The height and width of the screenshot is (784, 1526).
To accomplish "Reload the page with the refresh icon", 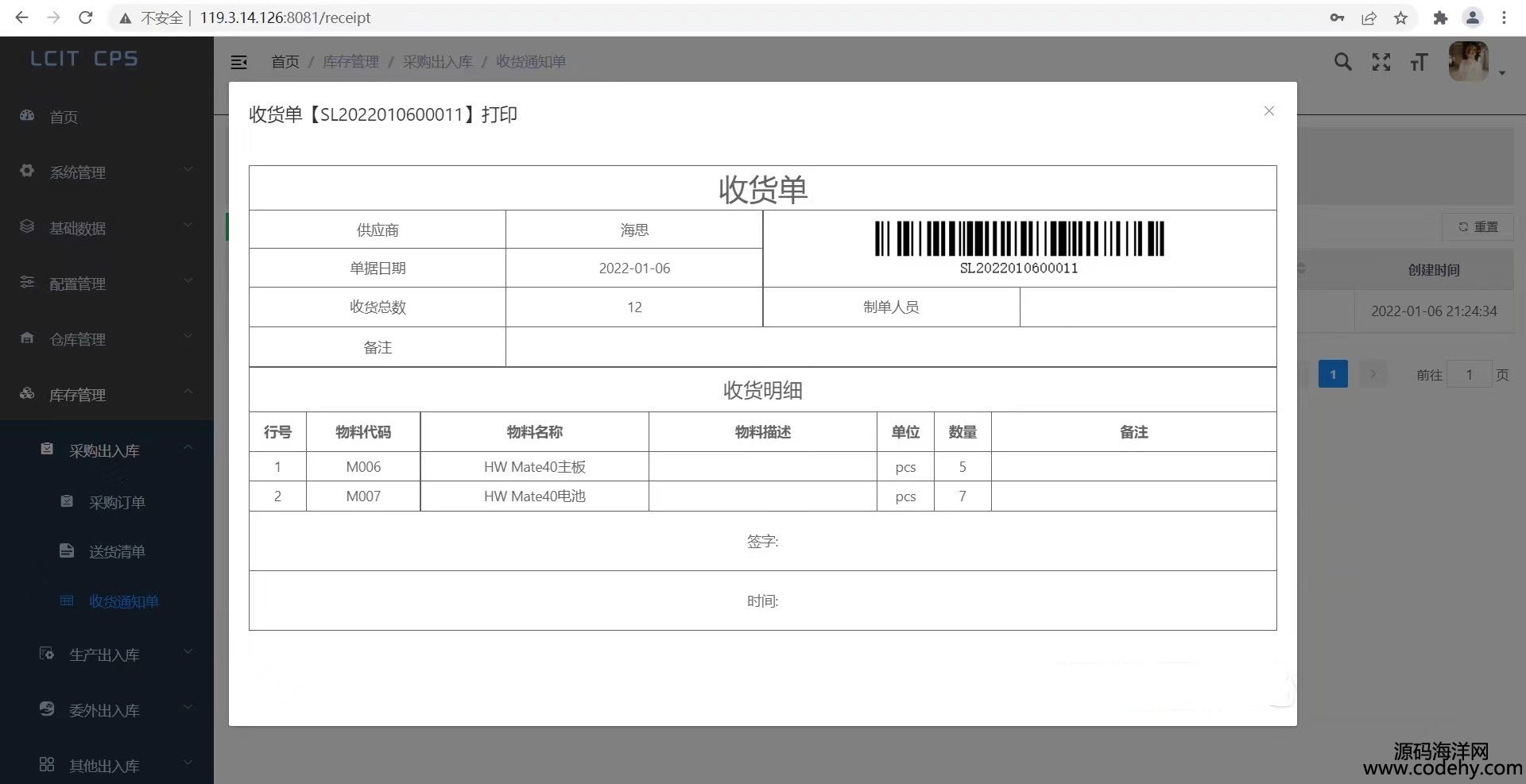I will tap(86, 17).
